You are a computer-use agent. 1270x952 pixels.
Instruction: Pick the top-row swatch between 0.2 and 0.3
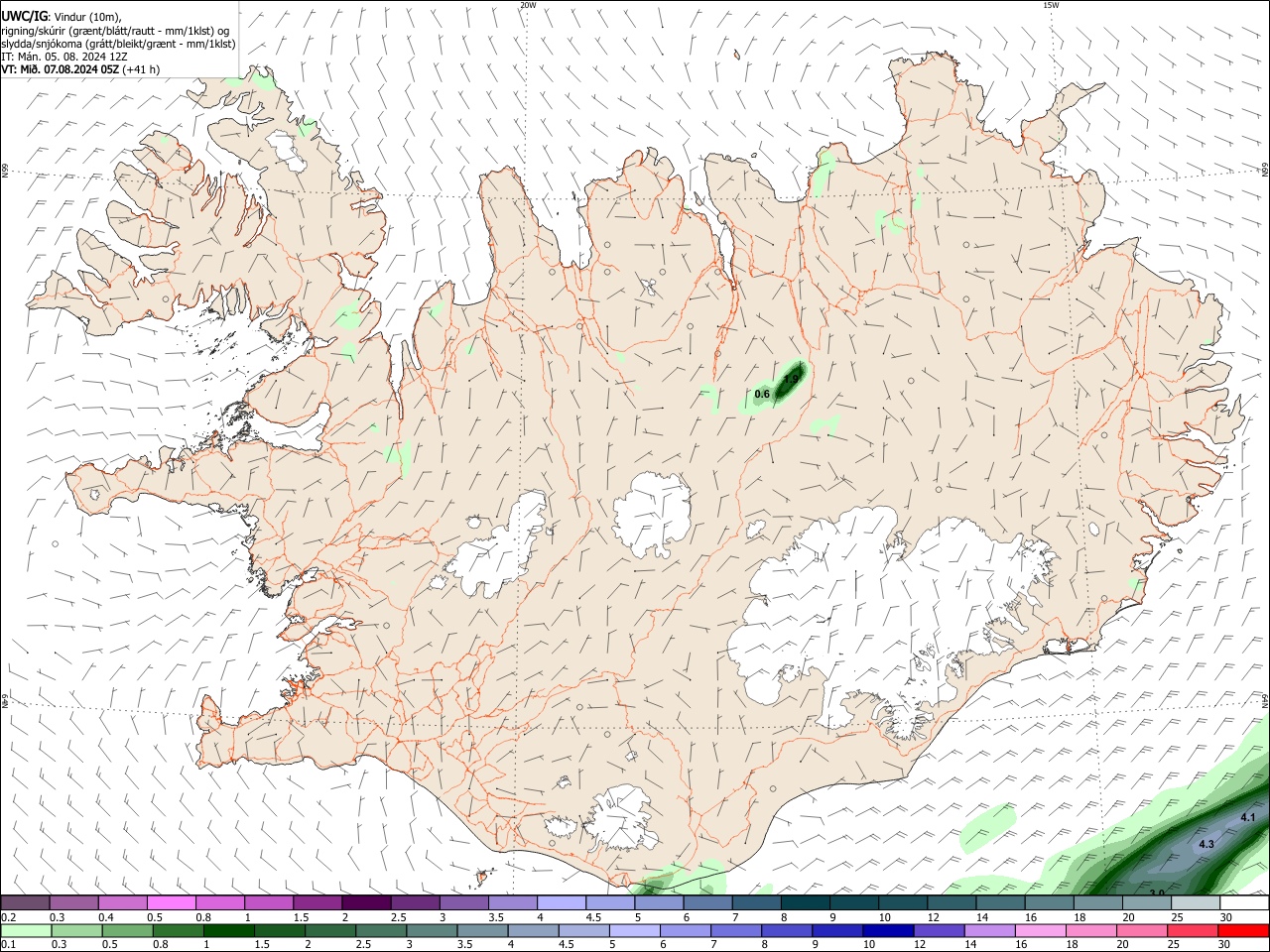[25, 903]
